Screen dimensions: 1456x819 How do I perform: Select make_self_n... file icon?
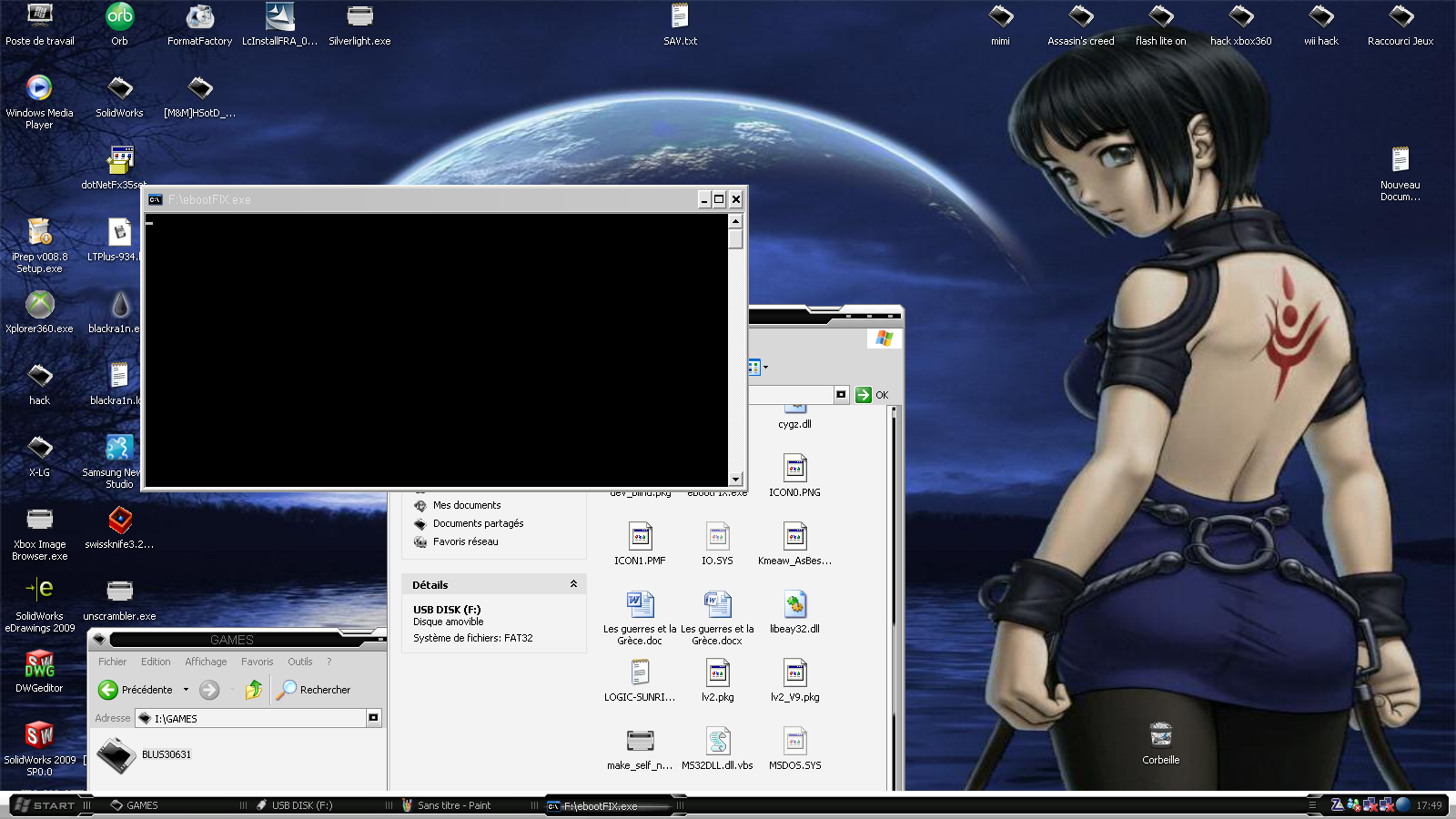[x=640, y=748]
